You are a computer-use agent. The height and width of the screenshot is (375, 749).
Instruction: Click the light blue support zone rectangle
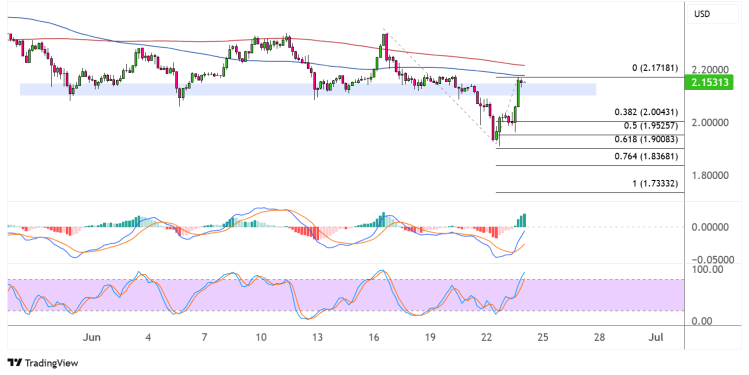coord(308,89)
